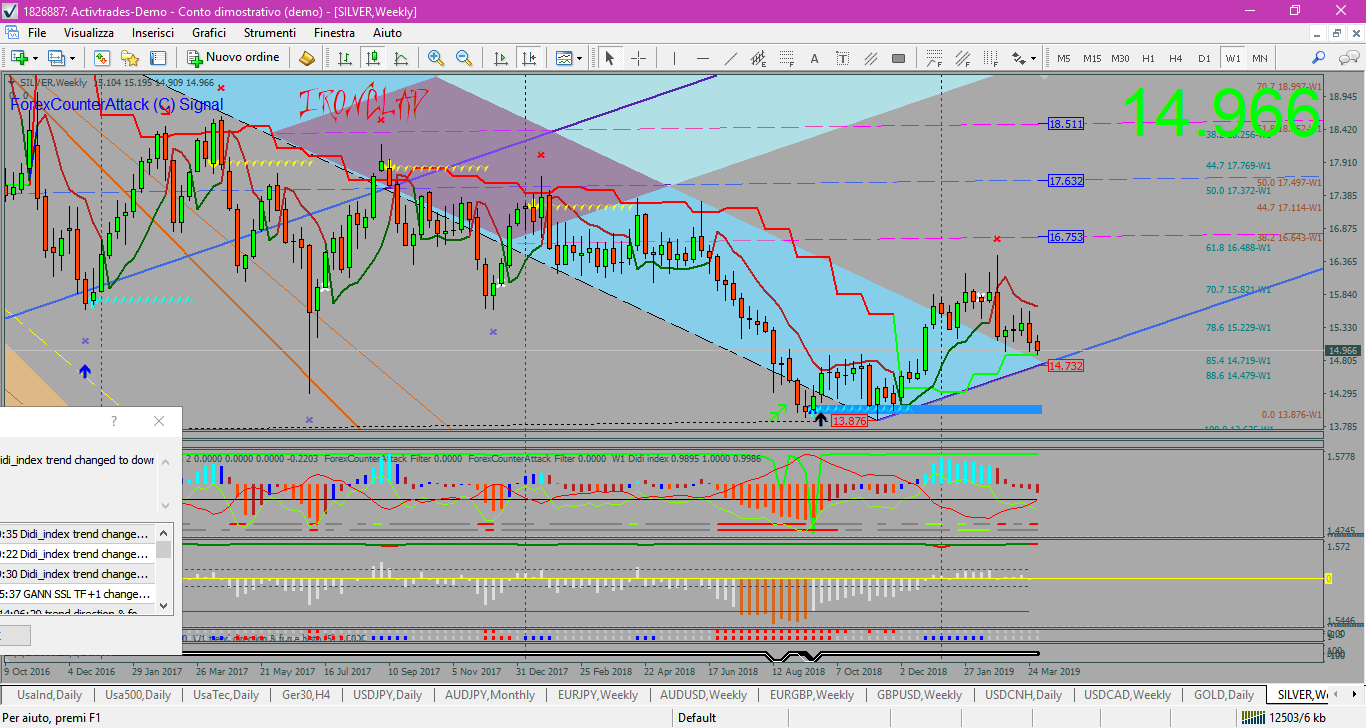This screenshot has width=1366, height=728.
Task: Switch chart to candlesticks mode
Action: coord(372,58)
